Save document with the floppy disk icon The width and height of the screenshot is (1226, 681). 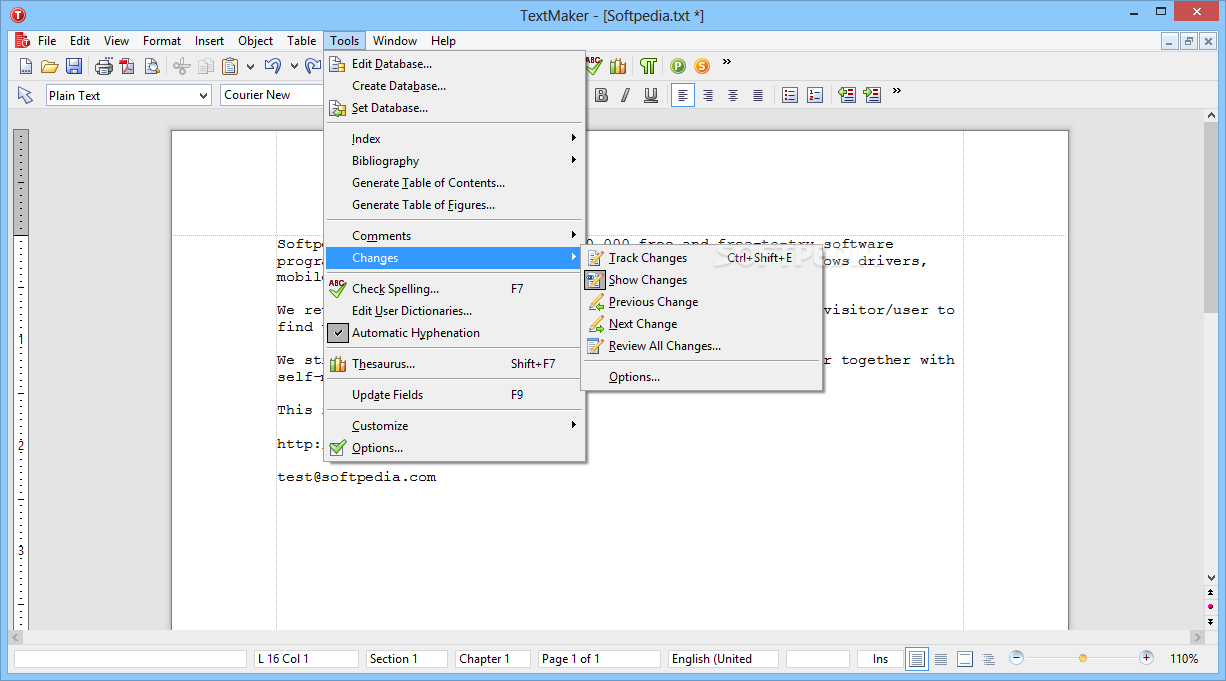pos(74,66)
